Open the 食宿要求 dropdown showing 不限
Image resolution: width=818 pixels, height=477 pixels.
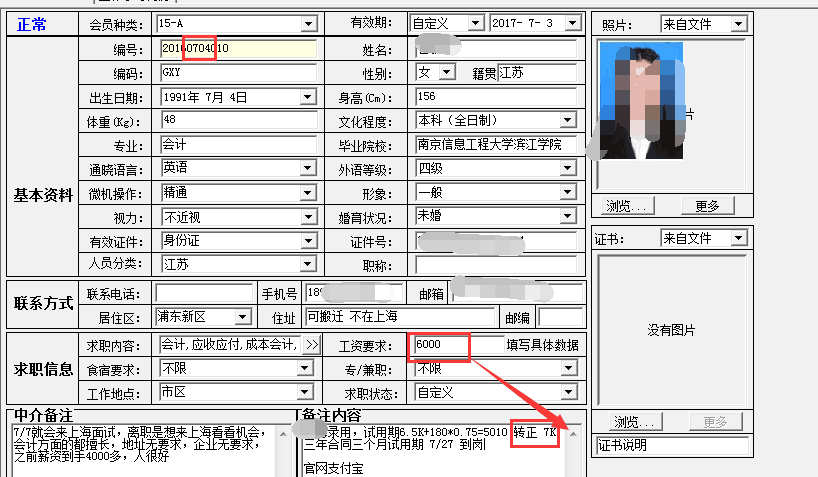(x=305, y=368)
